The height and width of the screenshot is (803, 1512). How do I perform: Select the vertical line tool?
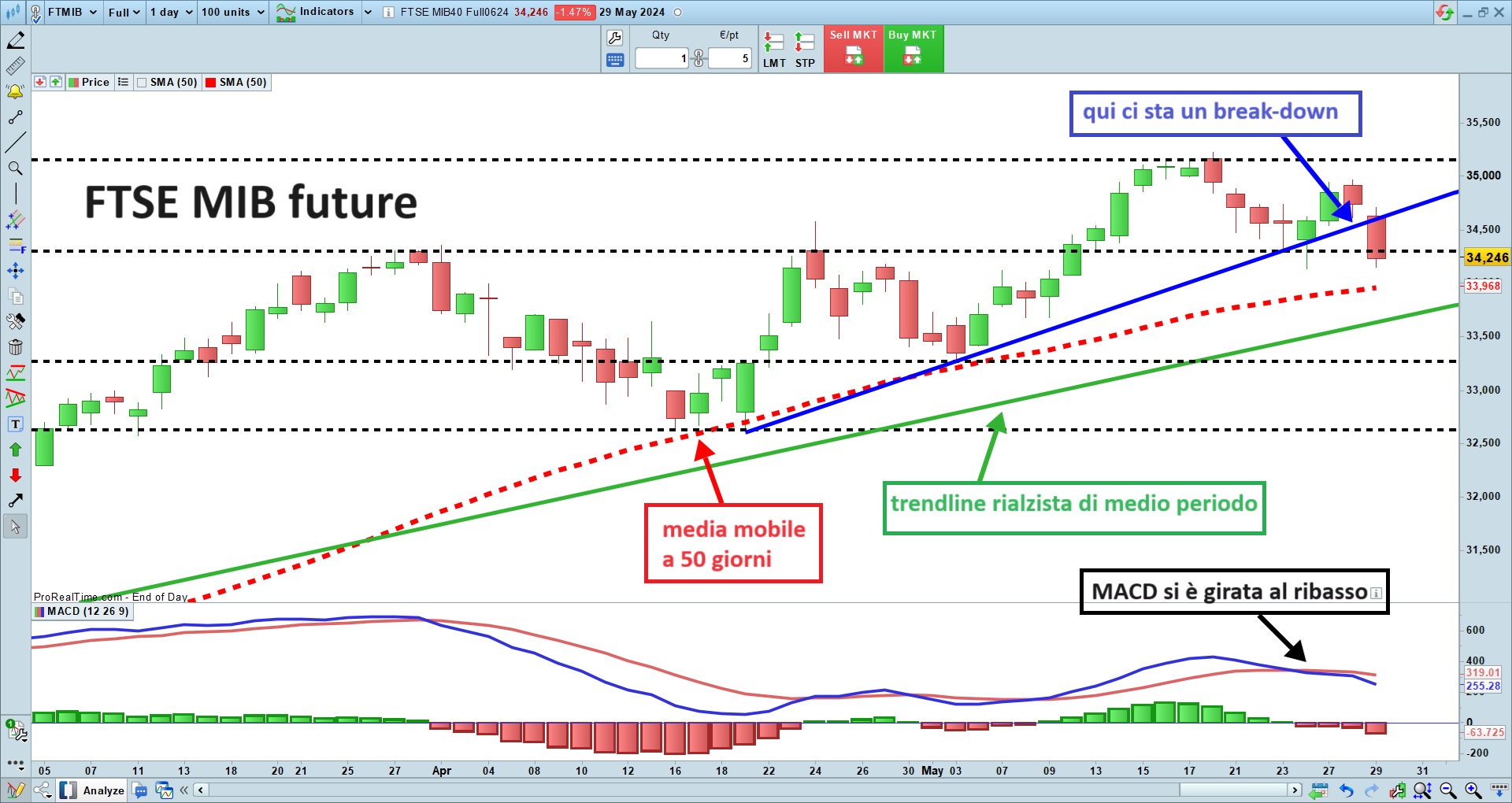point(15,194)
